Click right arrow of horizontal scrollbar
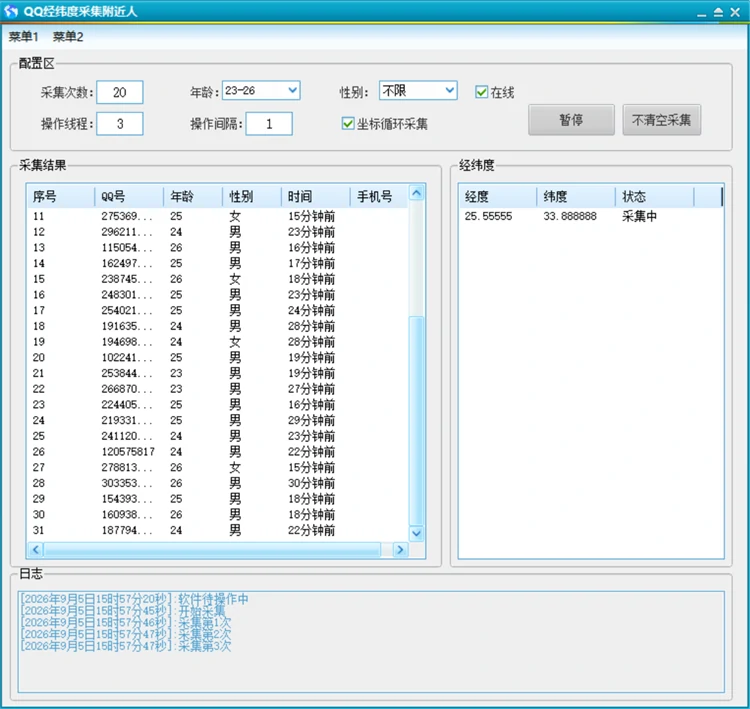Screen dimensions: 750x709 tap(400, 549)
